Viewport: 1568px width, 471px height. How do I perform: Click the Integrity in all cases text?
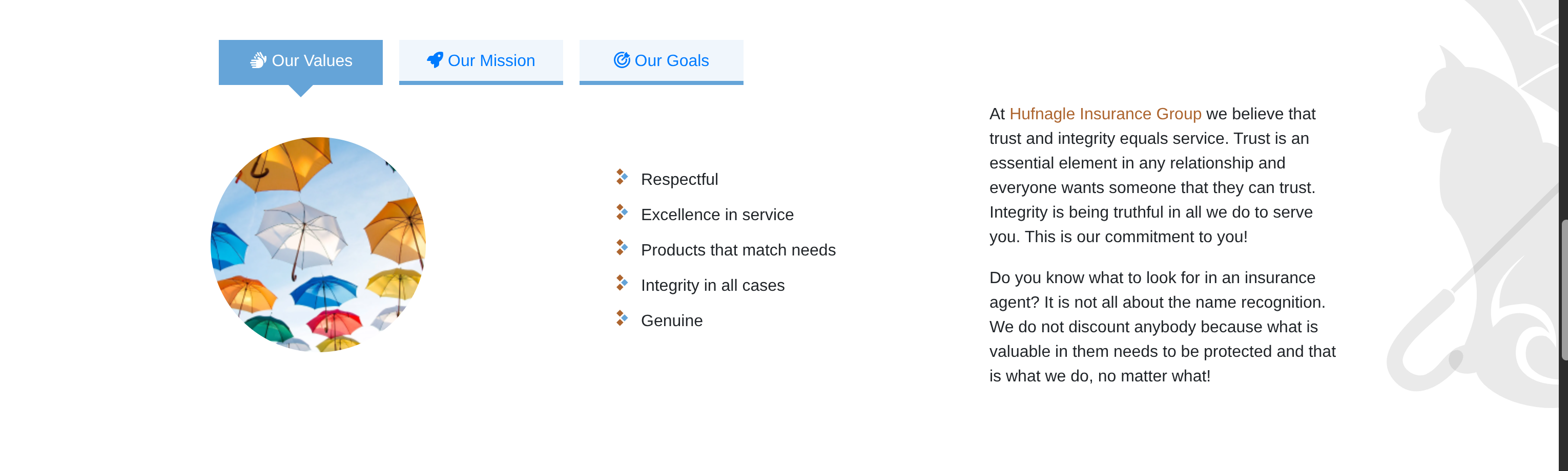712,285
